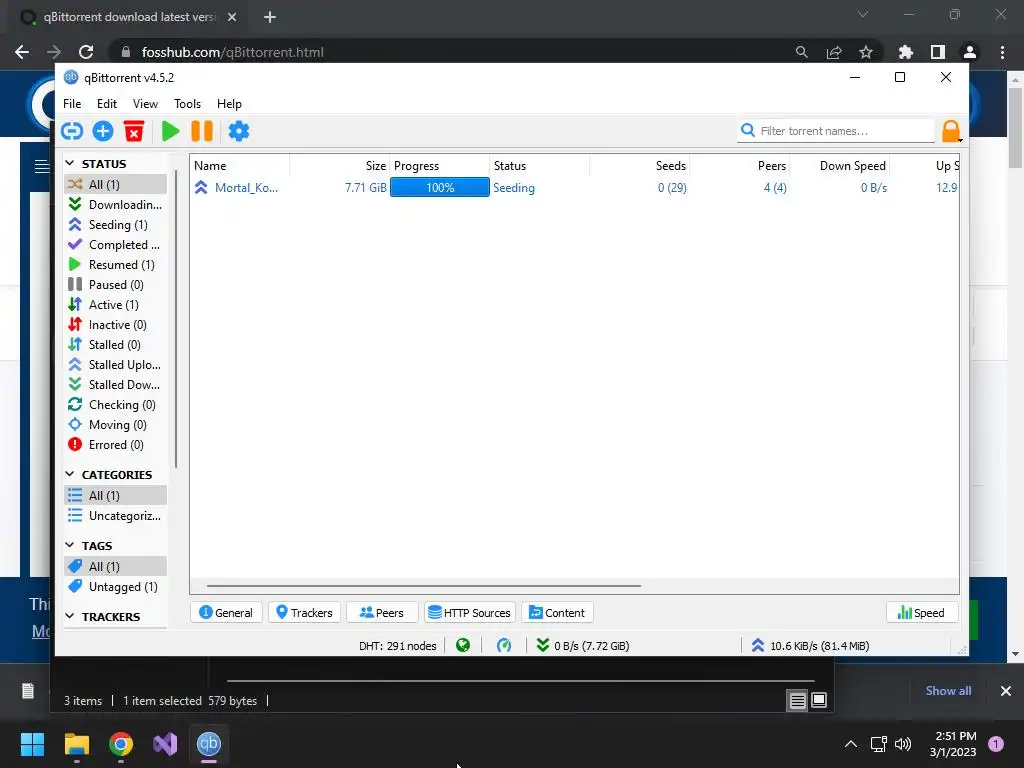Image resolution: width=1024 pixels, height=768 pixels.
Task: Collapse the TRACKERS section
Action: pyautogui.click(x=70, y=616)
